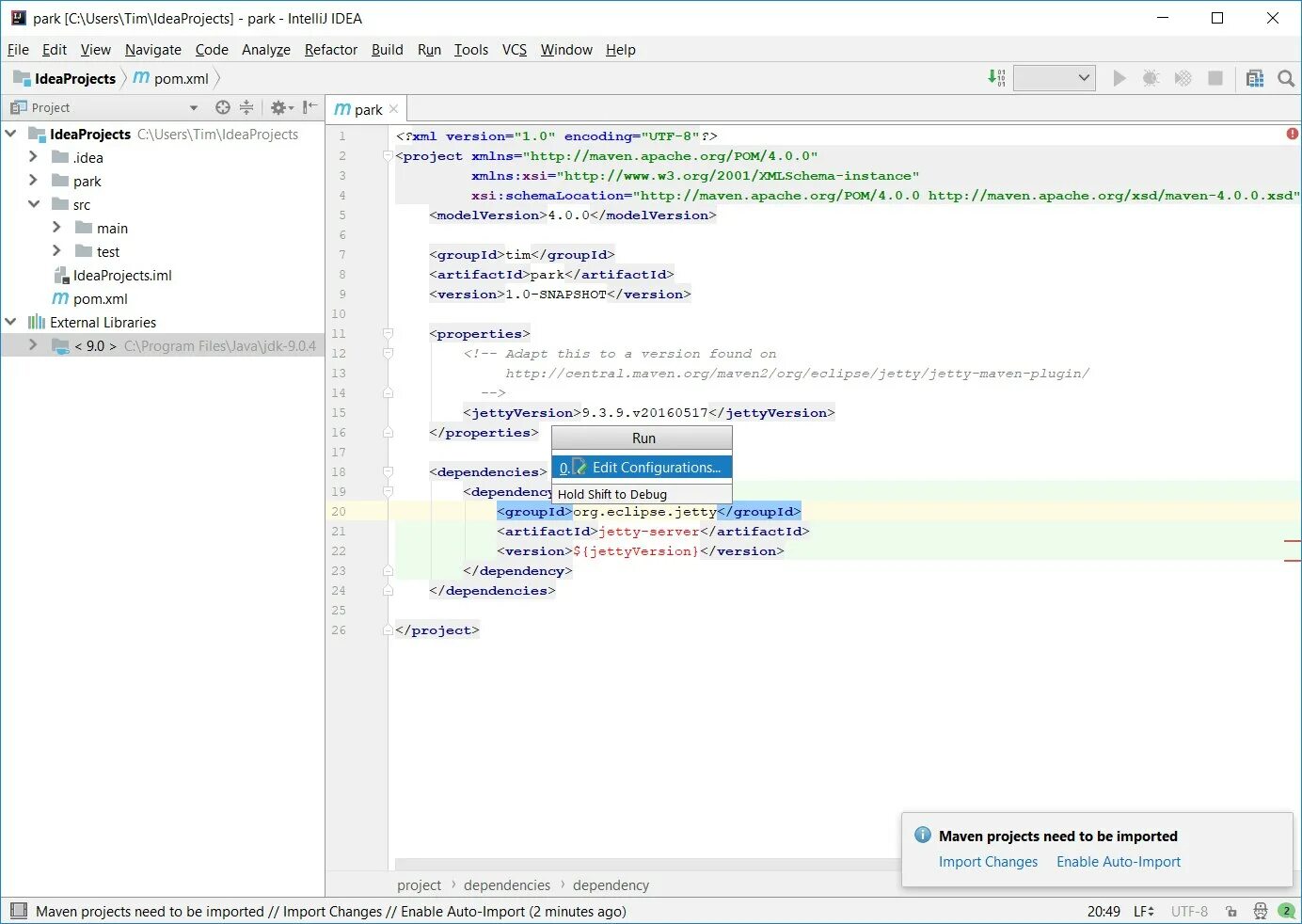Click the UTF-8 encoding in status bar
This screenshot has width=1302, height=924.
tap(1189, 911)
